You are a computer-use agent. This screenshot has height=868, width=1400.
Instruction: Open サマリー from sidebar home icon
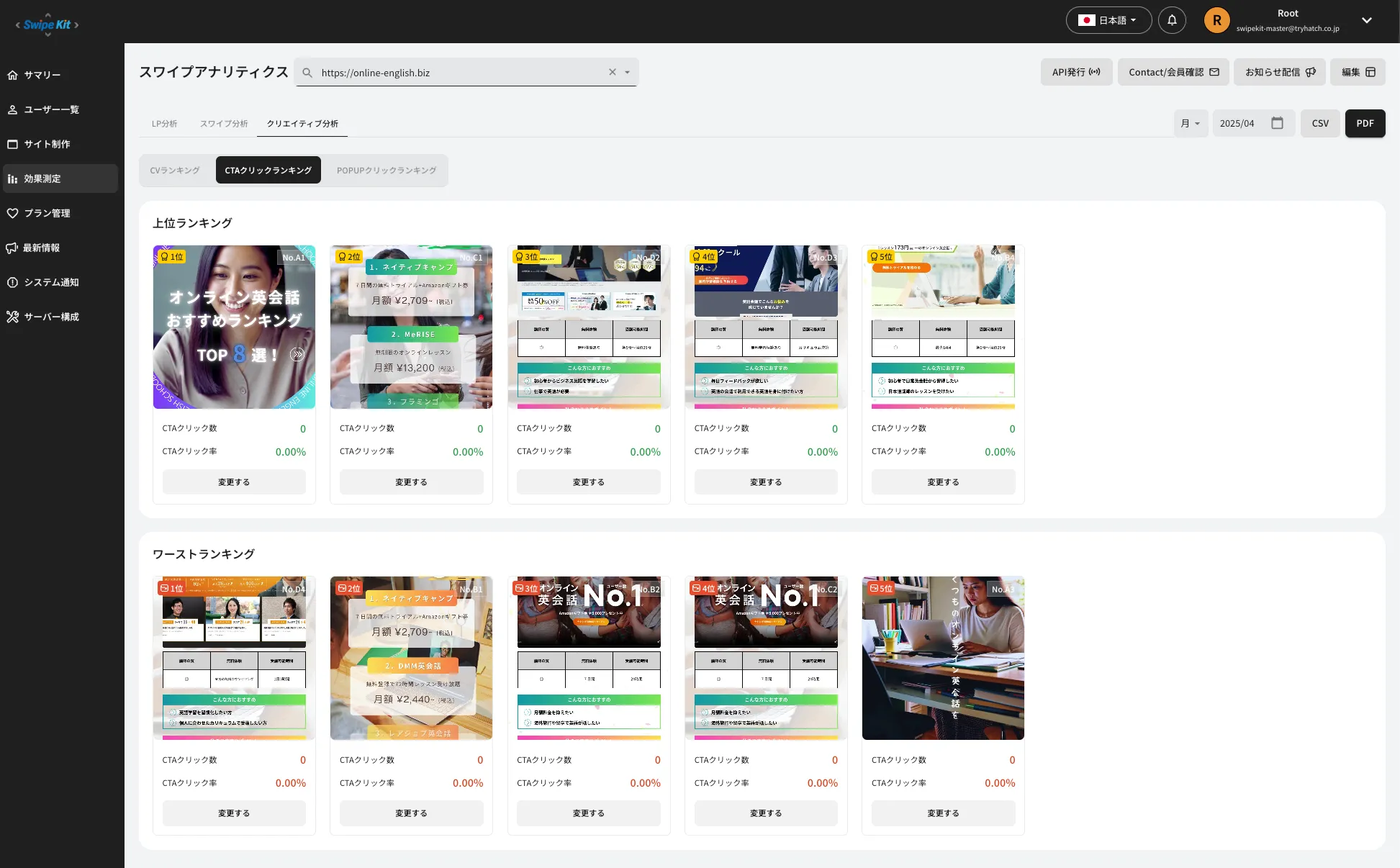click(13, 75)
